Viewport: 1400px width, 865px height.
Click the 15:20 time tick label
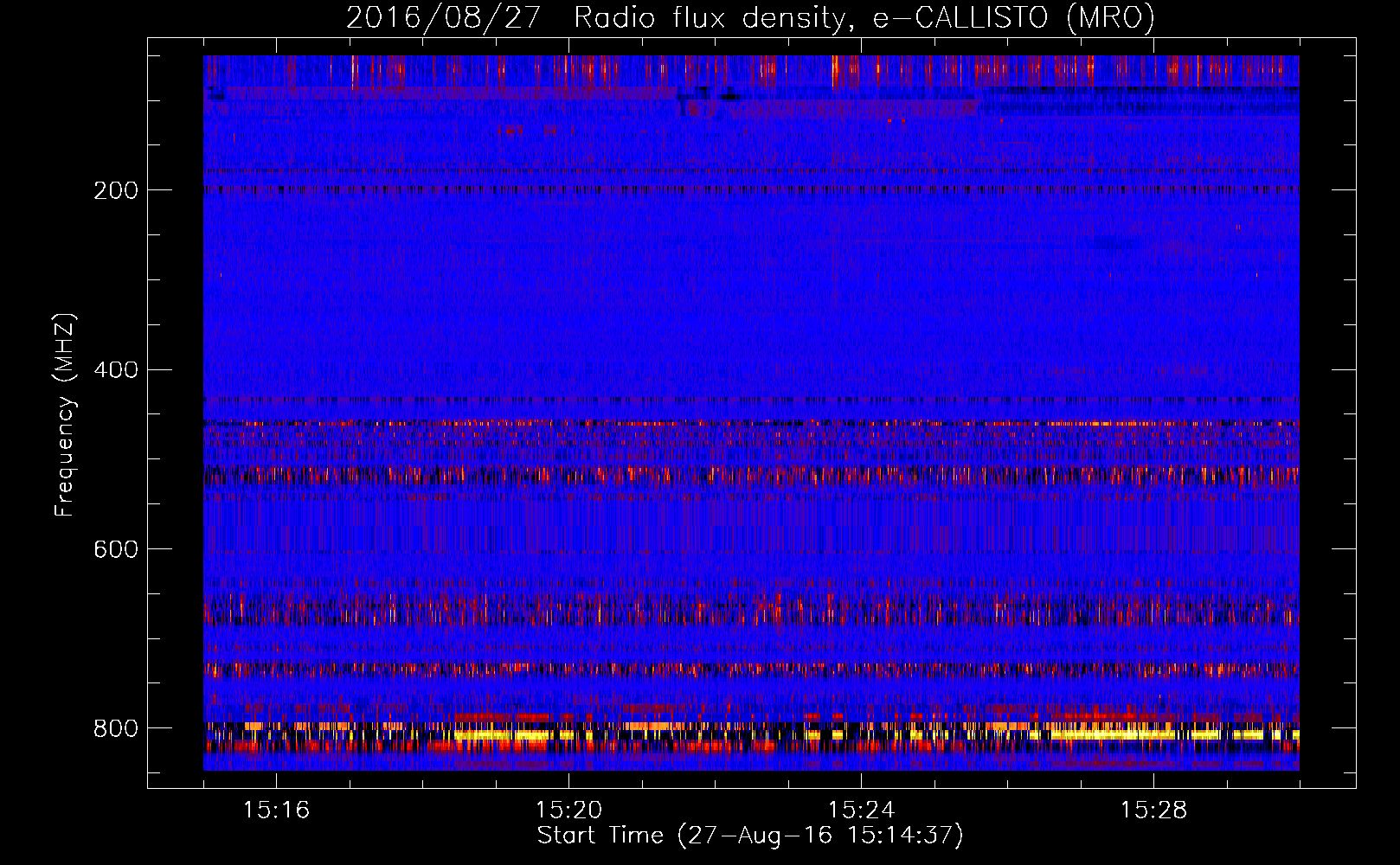pos(568,811)
